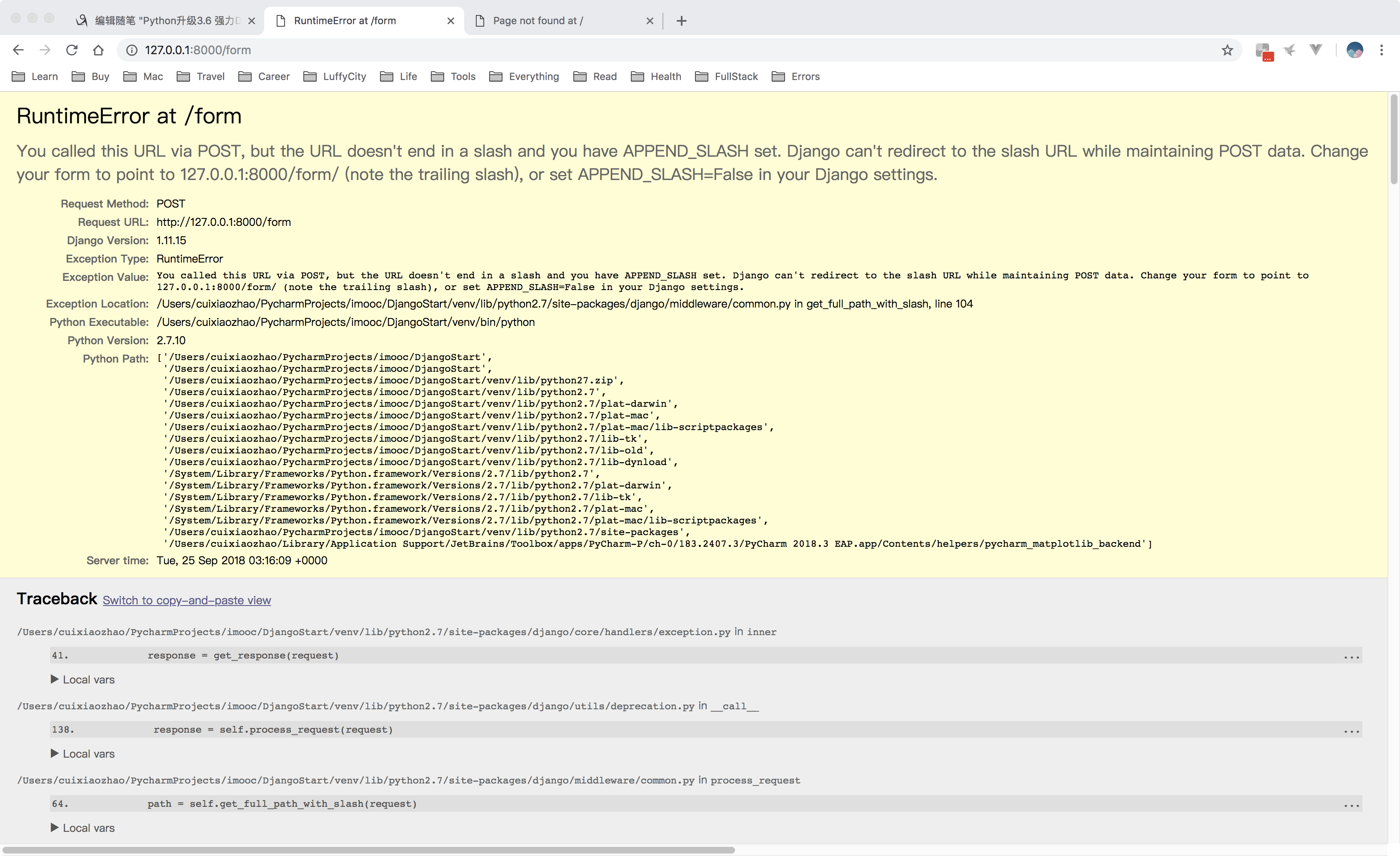Bookmark this page with the star
This screenshot has width=1400, height=856.
coord(1227,50)
